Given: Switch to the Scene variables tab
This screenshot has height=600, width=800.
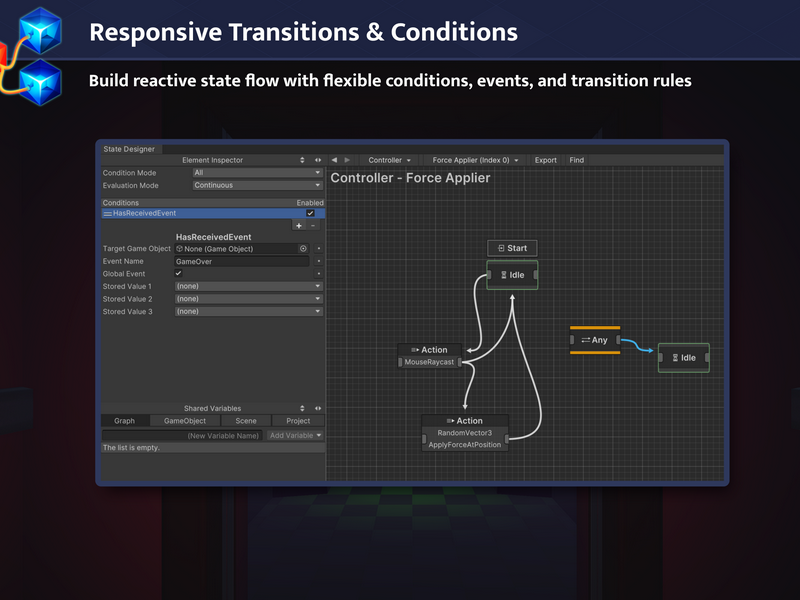Looking at the screenshot, I should coord(246,421).
